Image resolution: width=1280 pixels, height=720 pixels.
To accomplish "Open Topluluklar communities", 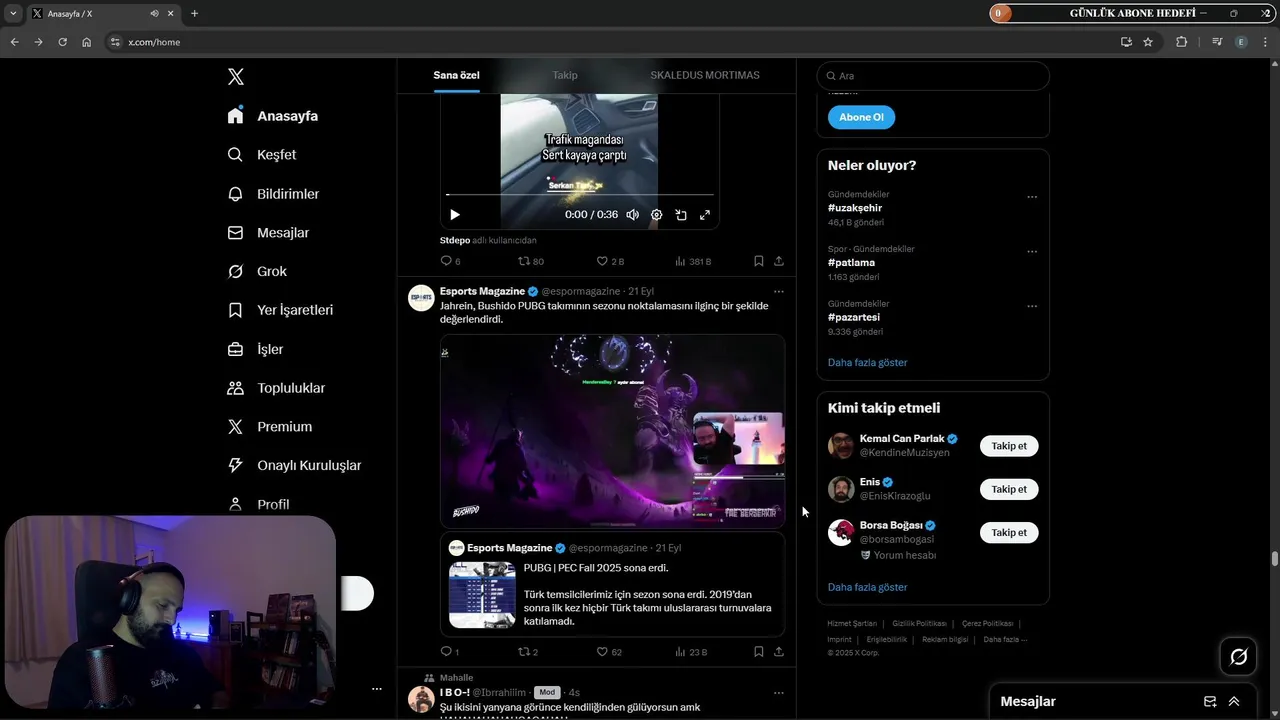I will click(x=276, y=388).
